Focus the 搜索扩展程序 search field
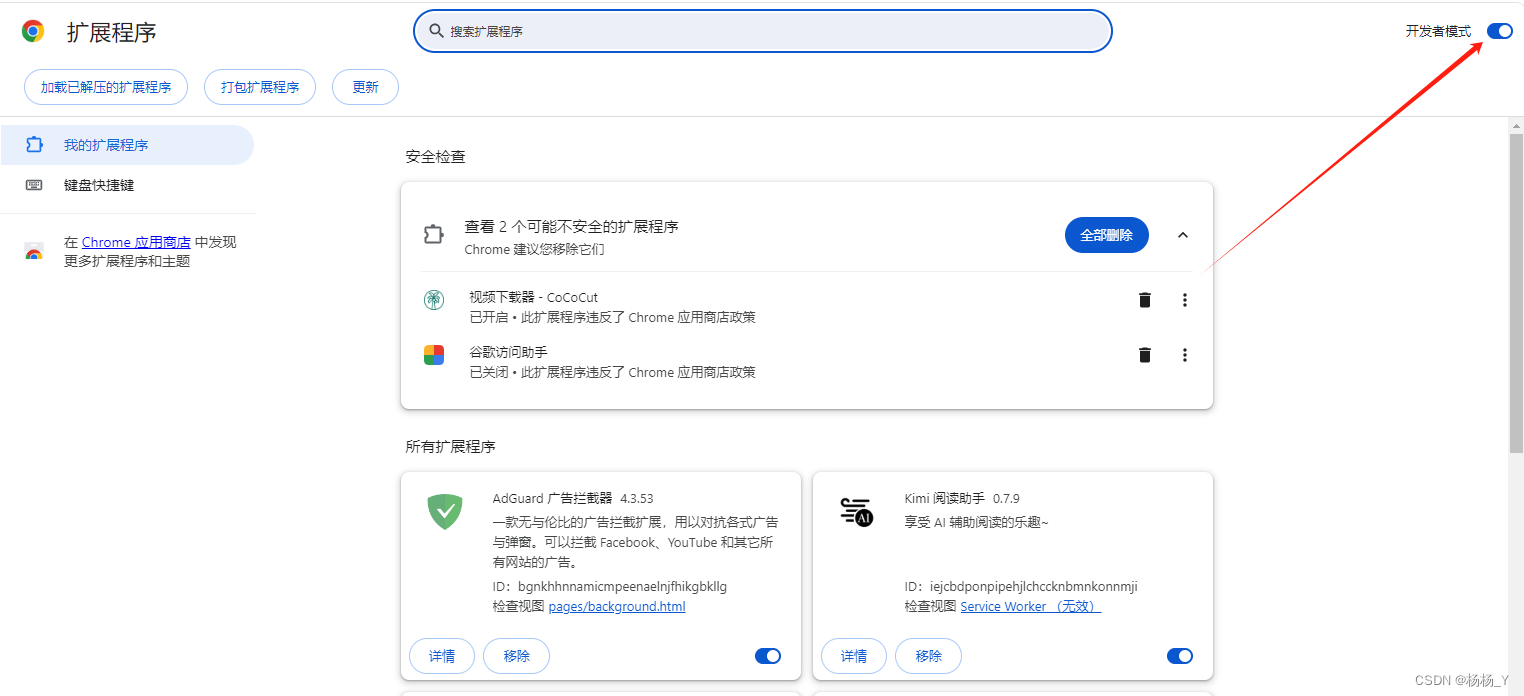The height and width of the screenshot is (696, 1524). [763, 31]
